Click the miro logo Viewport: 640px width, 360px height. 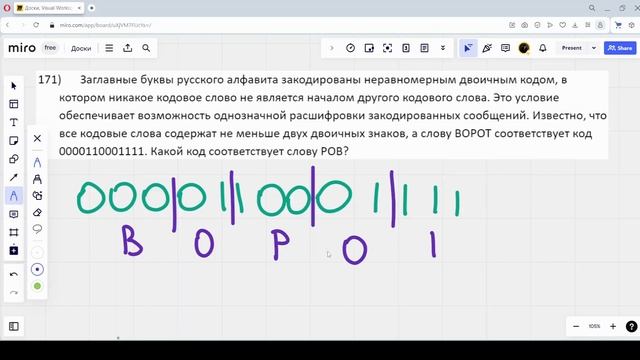(22, 48)
